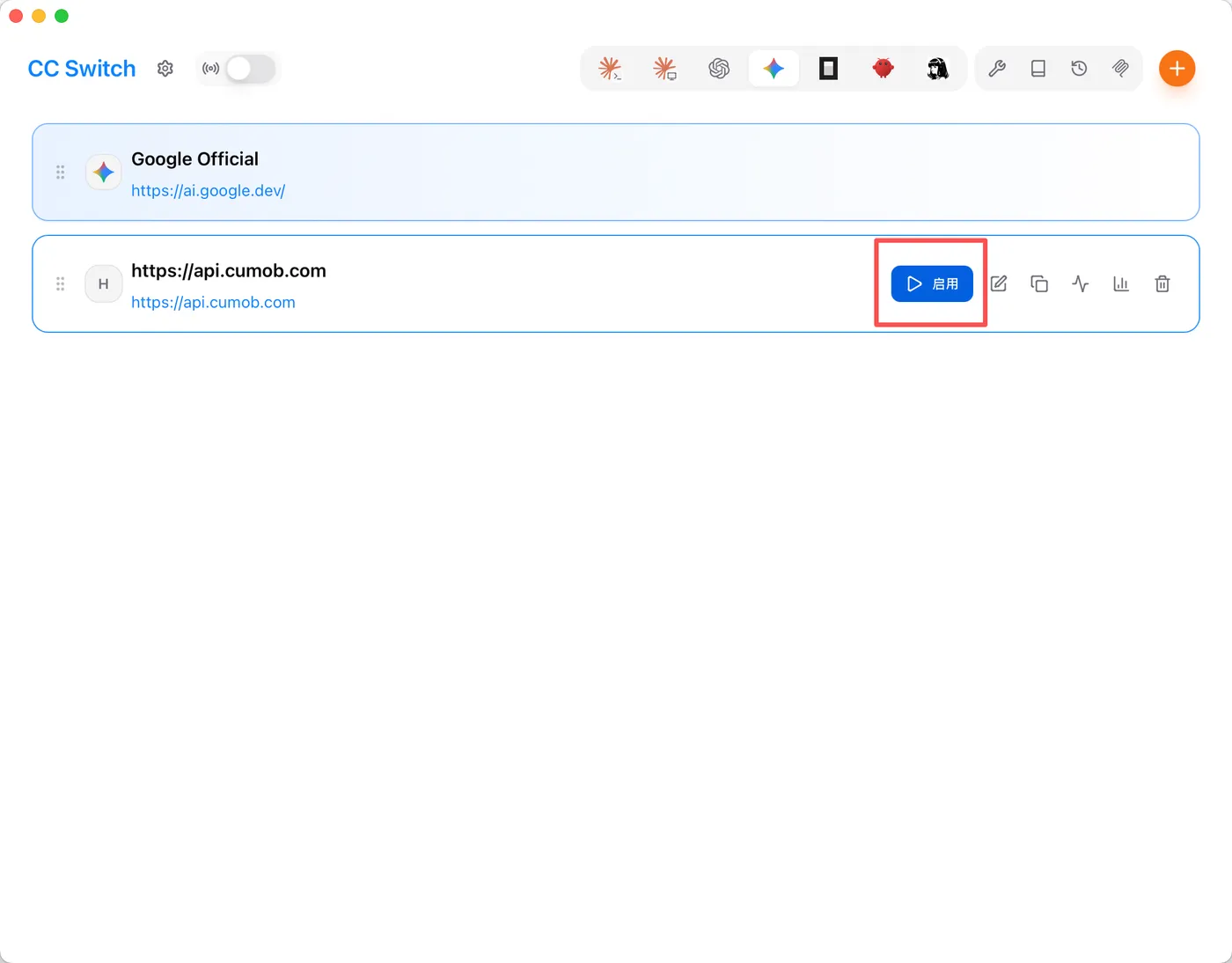This screenshot has width=1232, height=963.
Task: Delete the api.cumob.com provider
Action: click(x=1162, y=283)
